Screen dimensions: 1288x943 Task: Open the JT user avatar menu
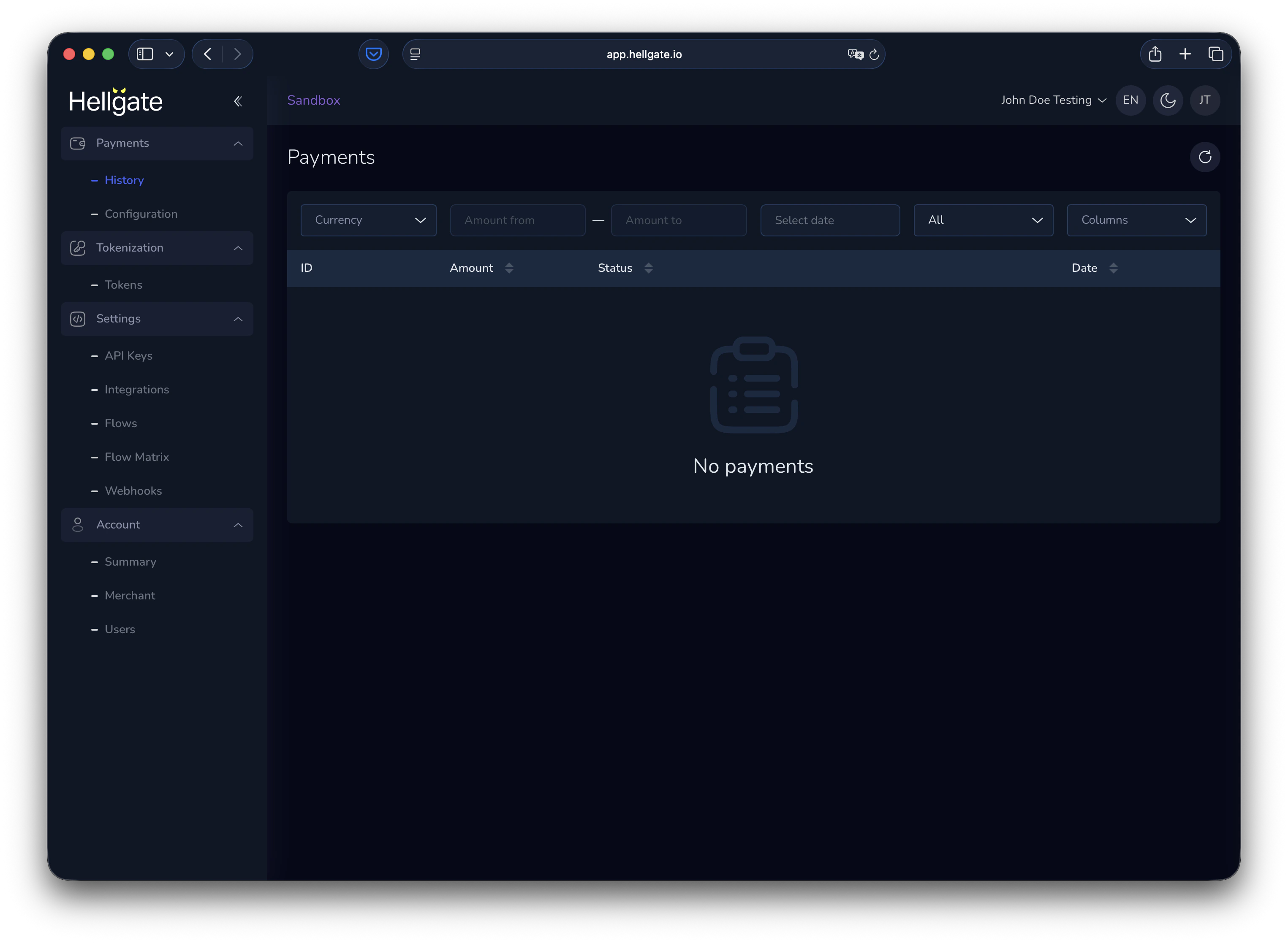[x=1205, y=100]
